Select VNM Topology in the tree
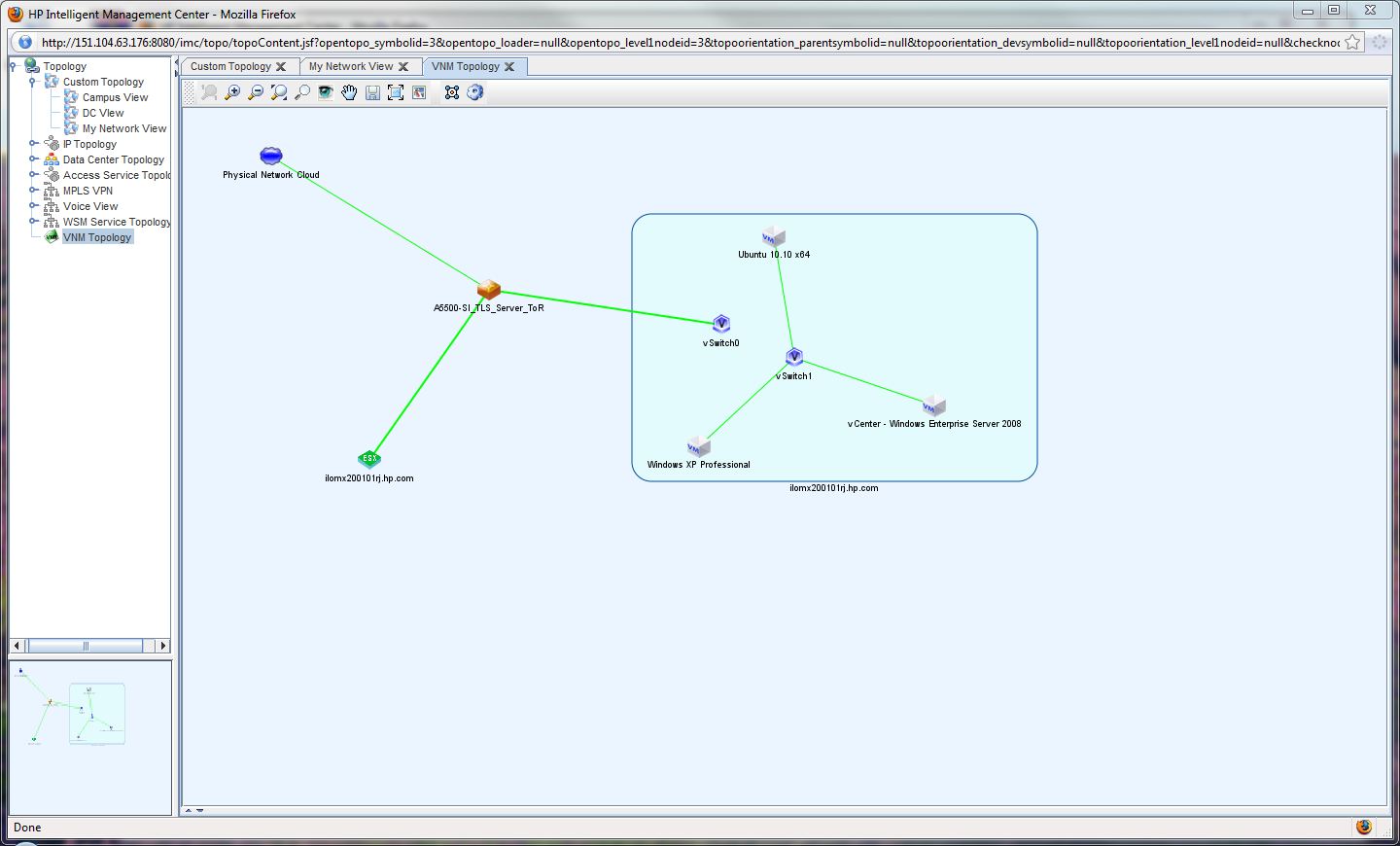The height and width of the screenshot is (846, 1400). pos(97,237)
